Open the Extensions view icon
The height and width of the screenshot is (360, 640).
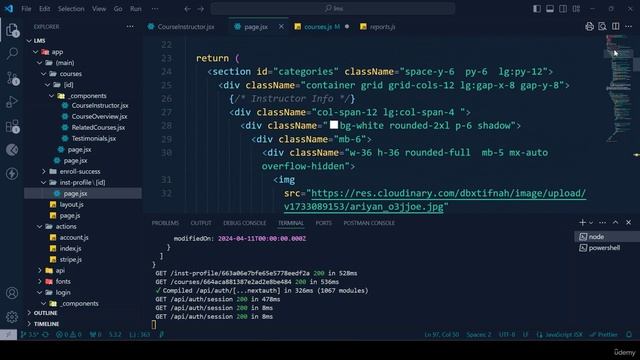pos(12,126)
